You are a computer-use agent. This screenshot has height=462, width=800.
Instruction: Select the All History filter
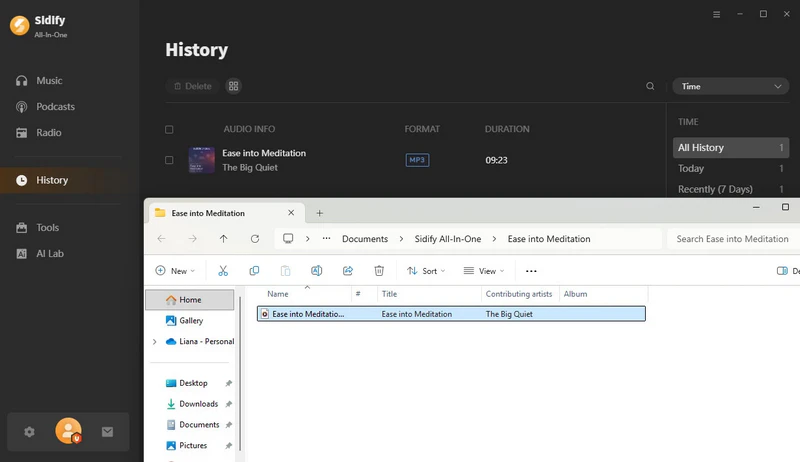pos(731,147)
